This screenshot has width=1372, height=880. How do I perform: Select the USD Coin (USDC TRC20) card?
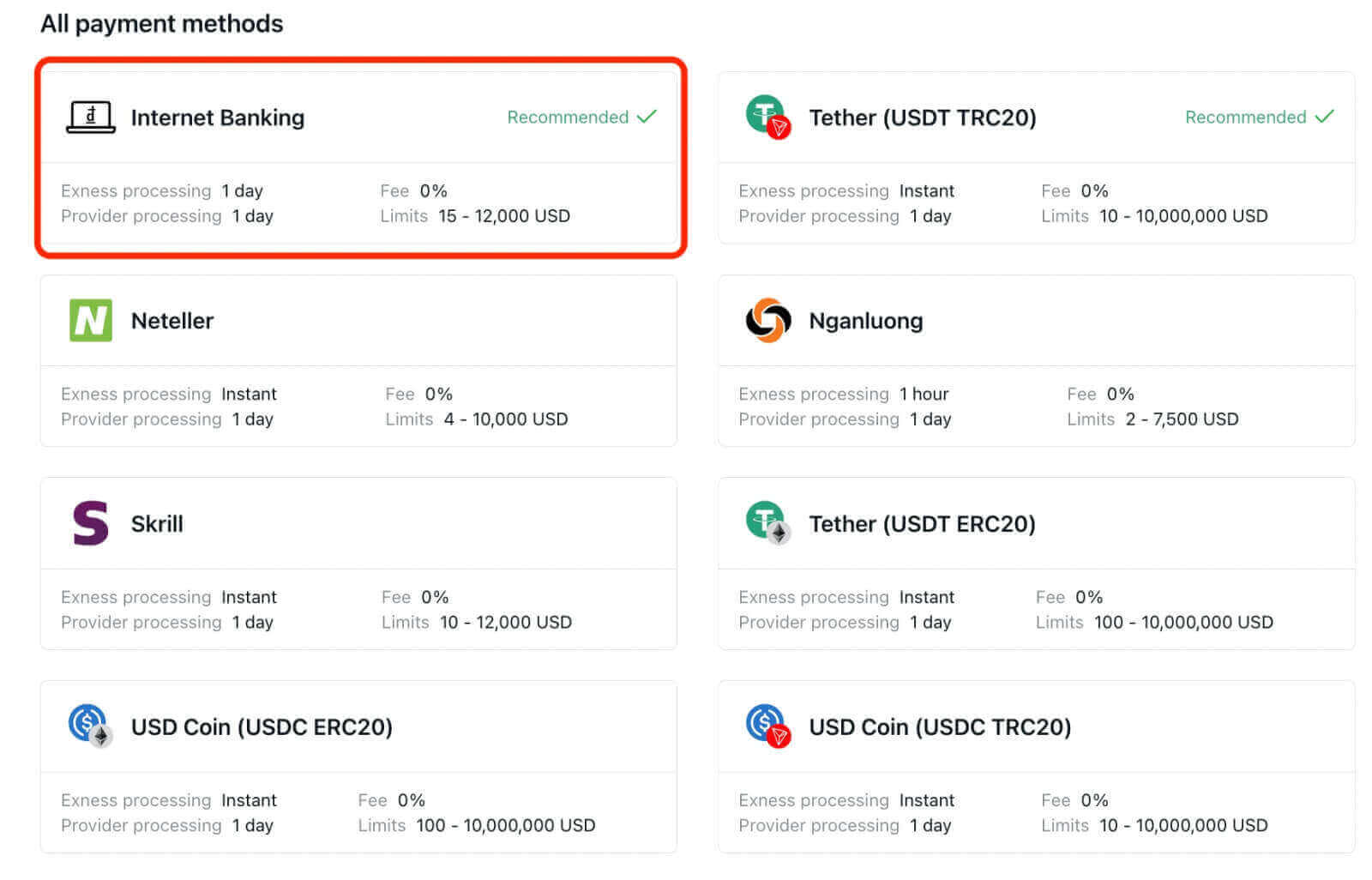(1036, 768)
